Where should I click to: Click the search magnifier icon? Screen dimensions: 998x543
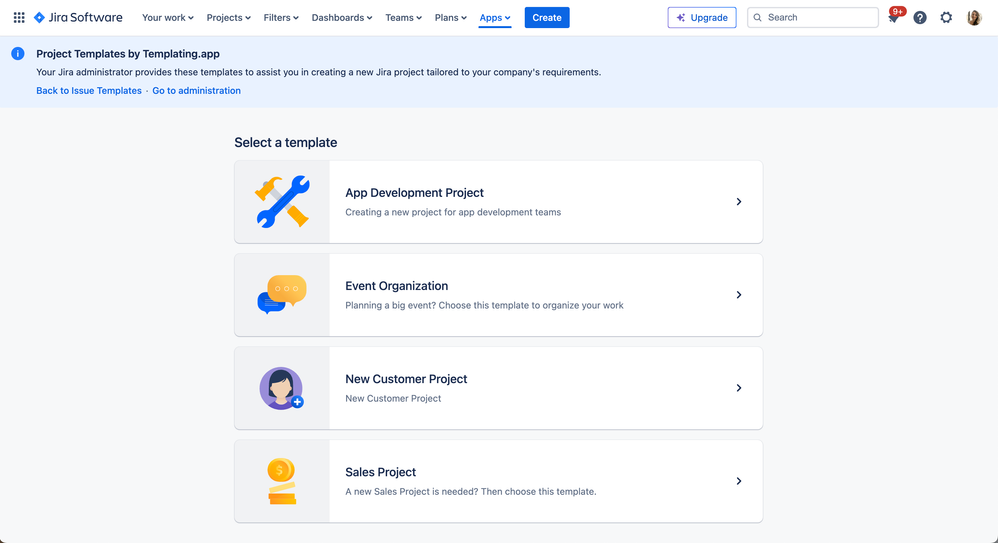[757, 18]
